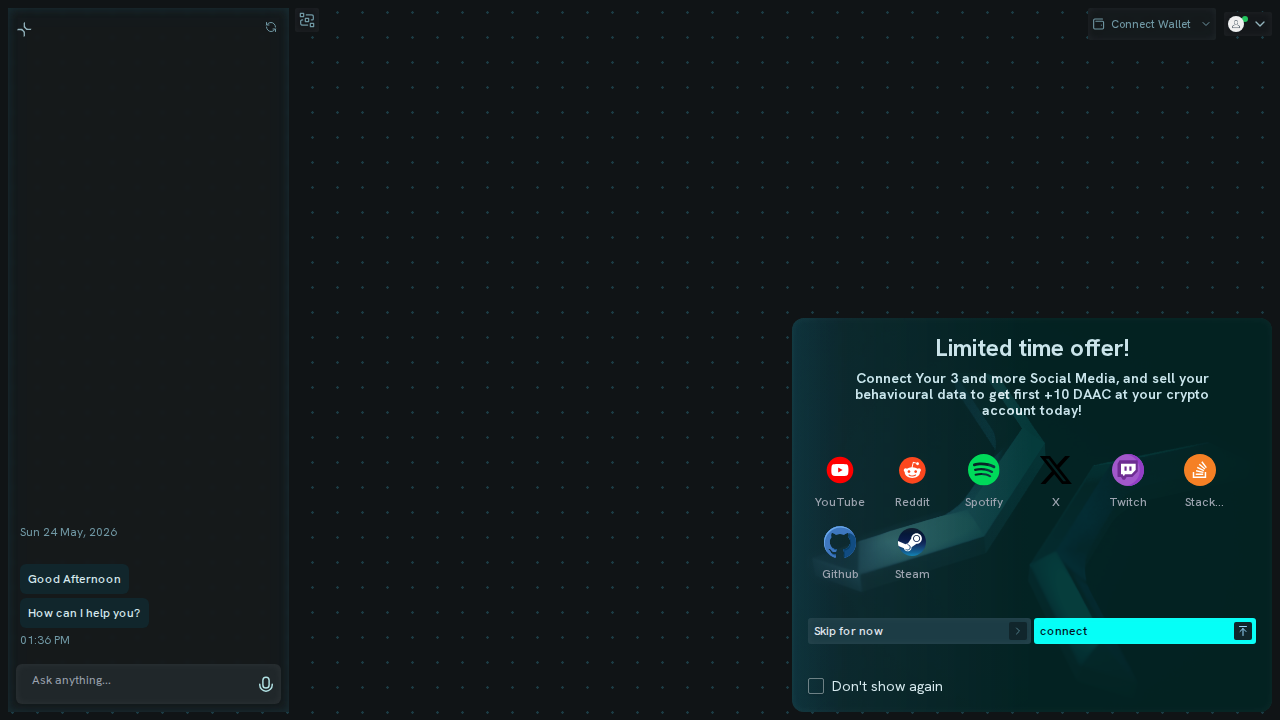
Task: Select the Twitch social icon
Action: coord(1128,470)
